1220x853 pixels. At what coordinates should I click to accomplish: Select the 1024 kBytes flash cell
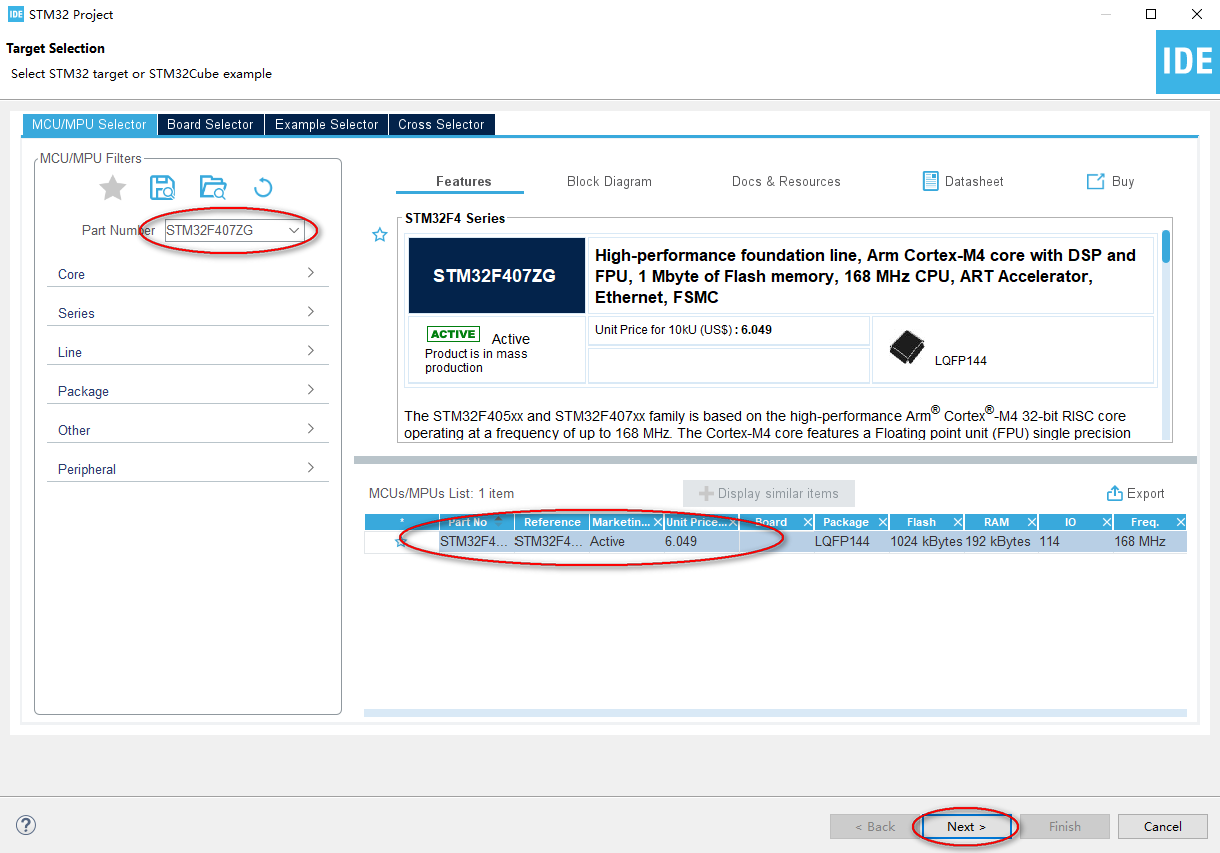click(x=926, y=542)
